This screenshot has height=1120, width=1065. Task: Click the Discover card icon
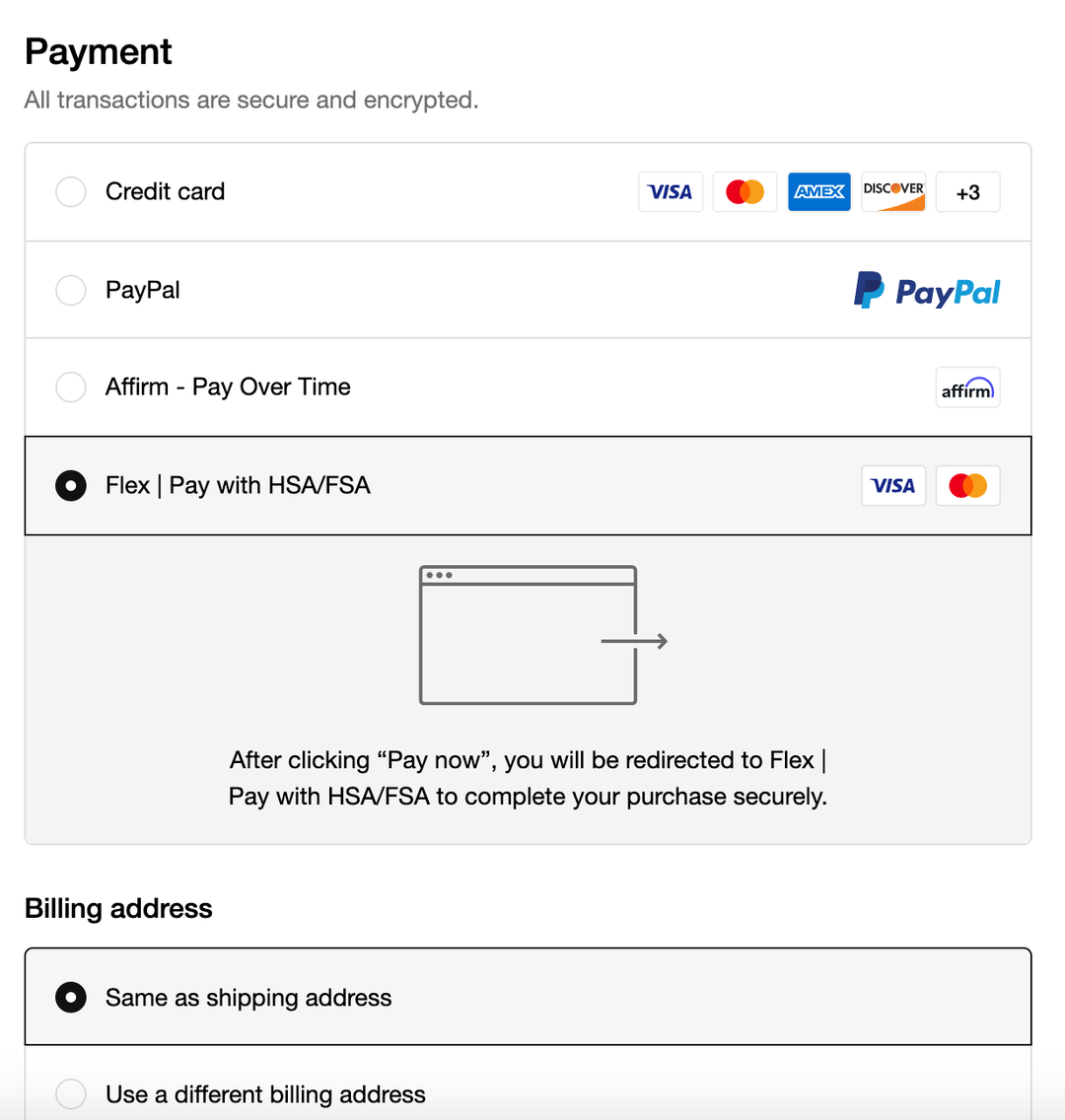(893, 192)
